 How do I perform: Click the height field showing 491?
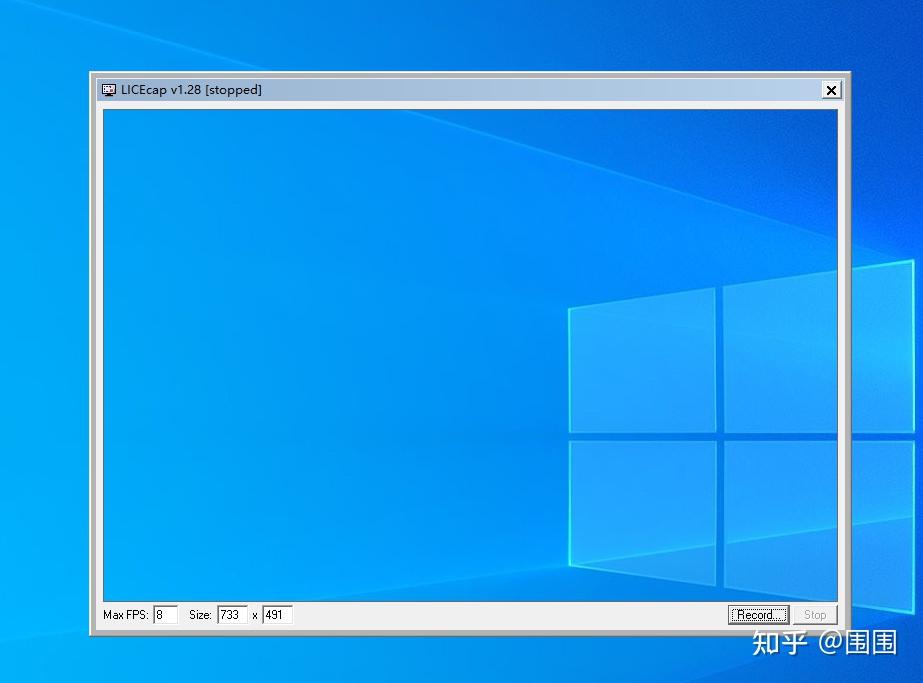pos(277,615)
